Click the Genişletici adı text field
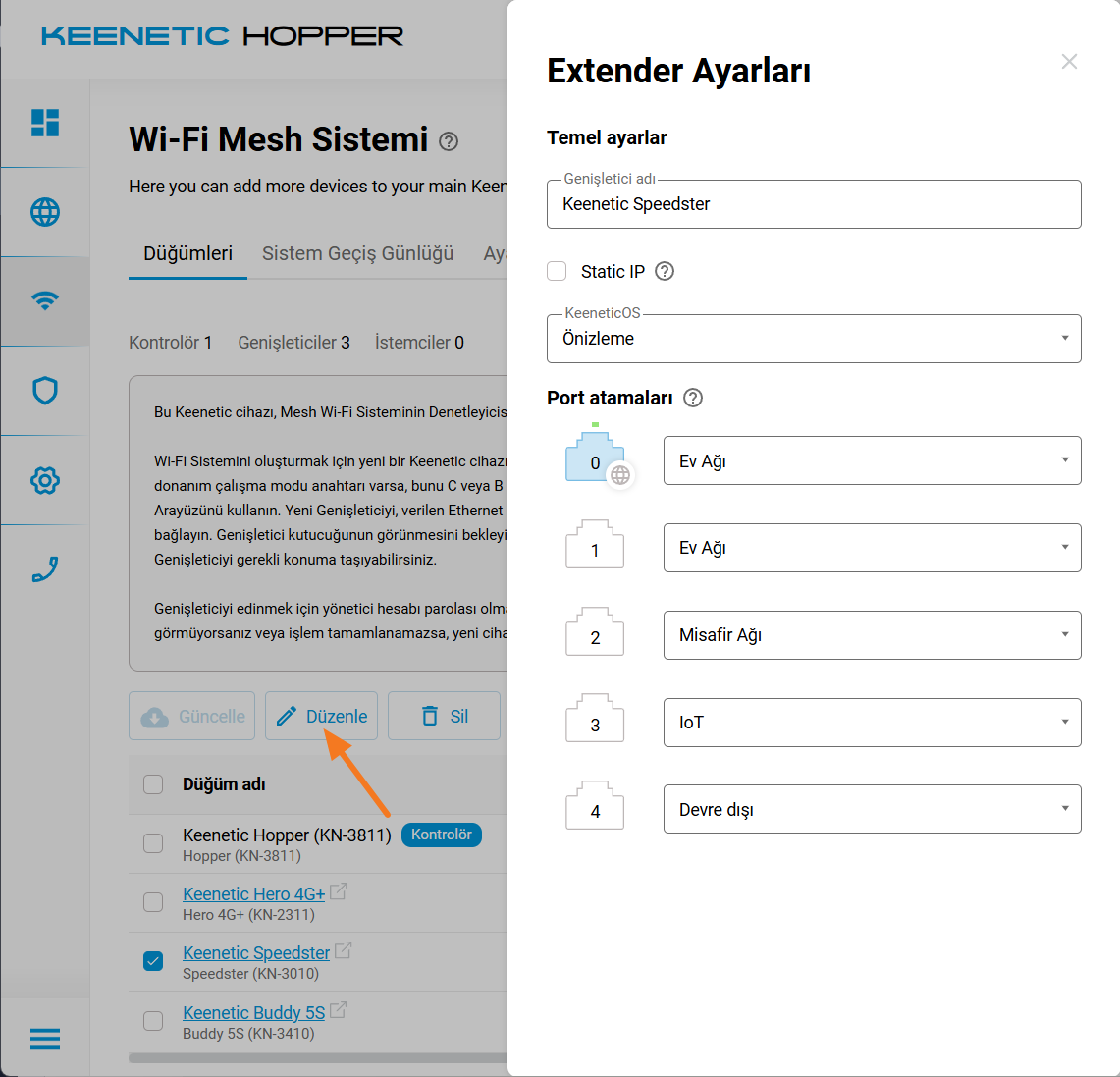This screenshot has height=1077, width=1120. pyautogui.click(x=814, y=204)
